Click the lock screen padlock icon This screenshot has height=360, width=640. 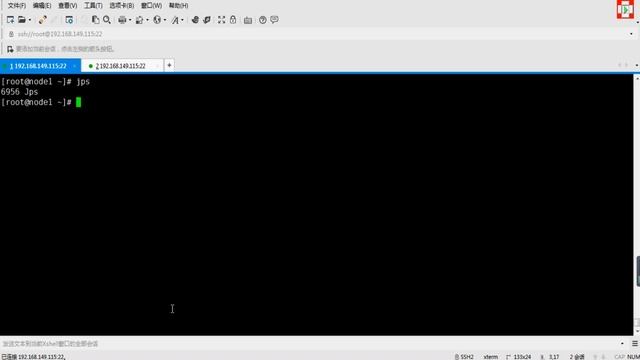coord(233,20)
